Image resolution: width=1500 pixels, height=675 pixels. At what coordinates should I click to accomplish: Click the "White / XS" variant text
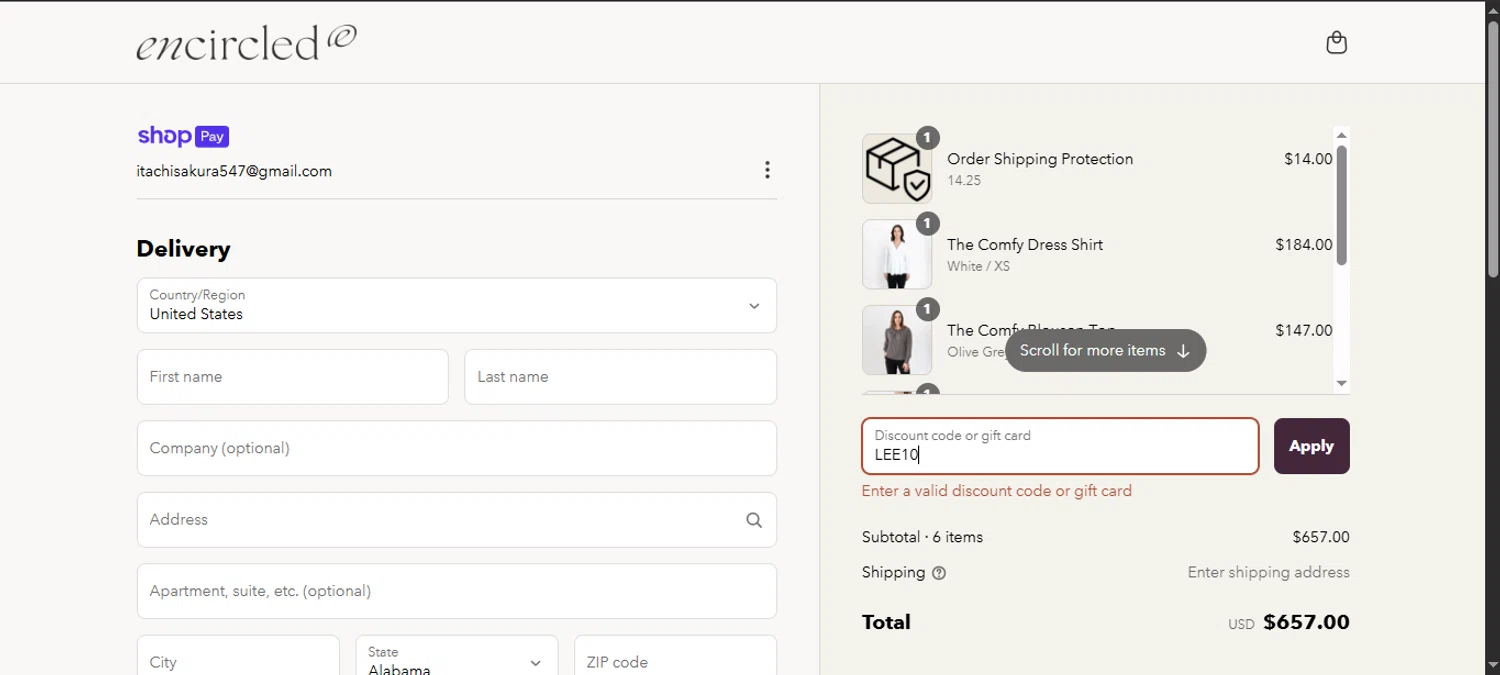pyautogui.click(x=978, y=267)
